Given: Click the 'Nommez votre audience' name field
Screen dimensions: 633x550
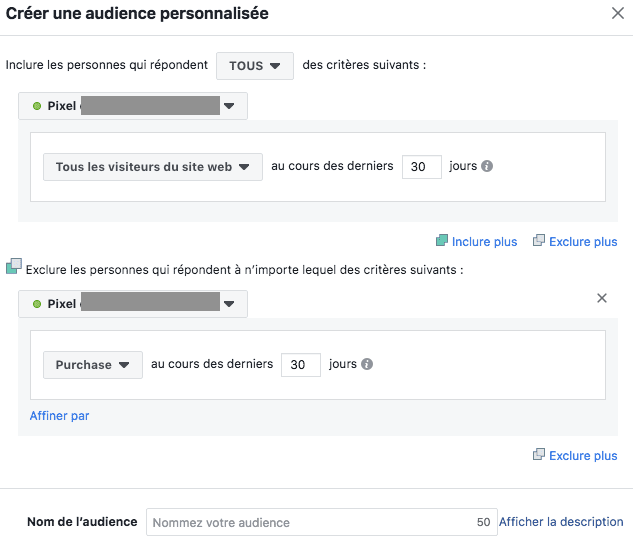Looking at the screenshot, I should (x=310, y=522).
